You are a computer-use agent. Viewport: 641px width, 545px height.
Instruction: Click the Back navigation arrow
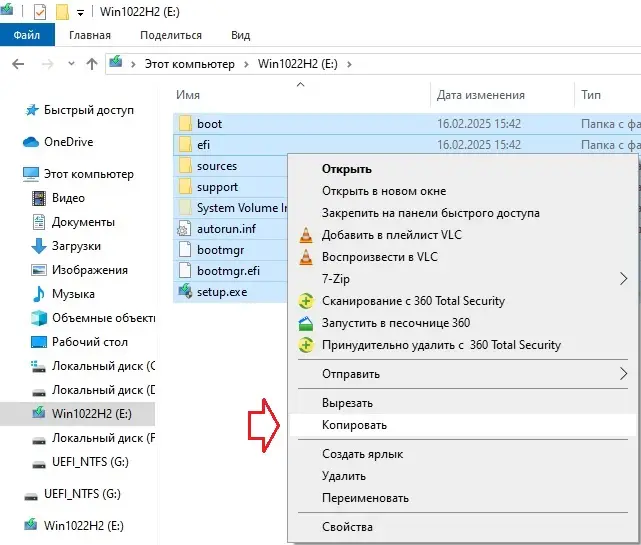18,64
